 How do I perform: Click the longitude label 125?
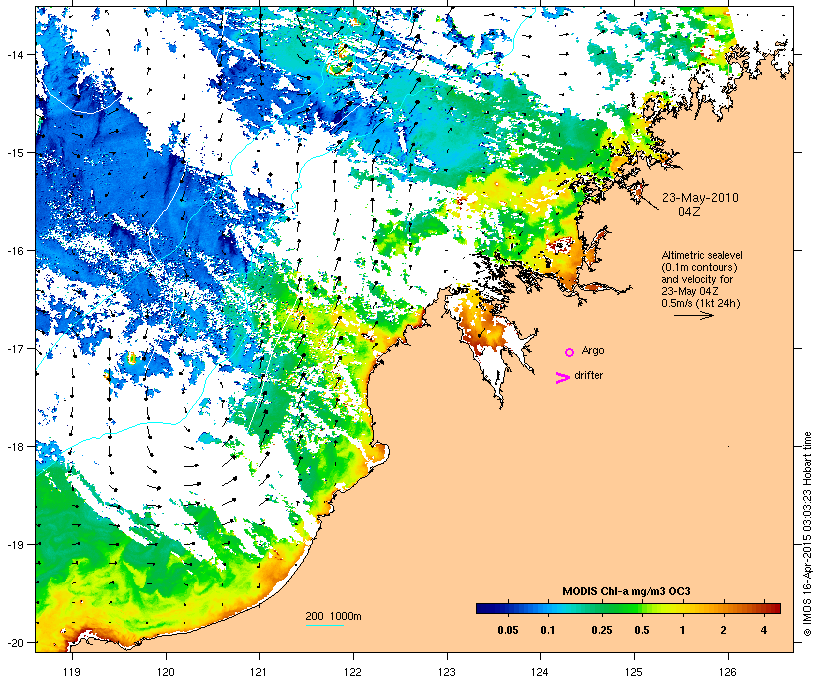pyautogui.click(x=634, y=672)
